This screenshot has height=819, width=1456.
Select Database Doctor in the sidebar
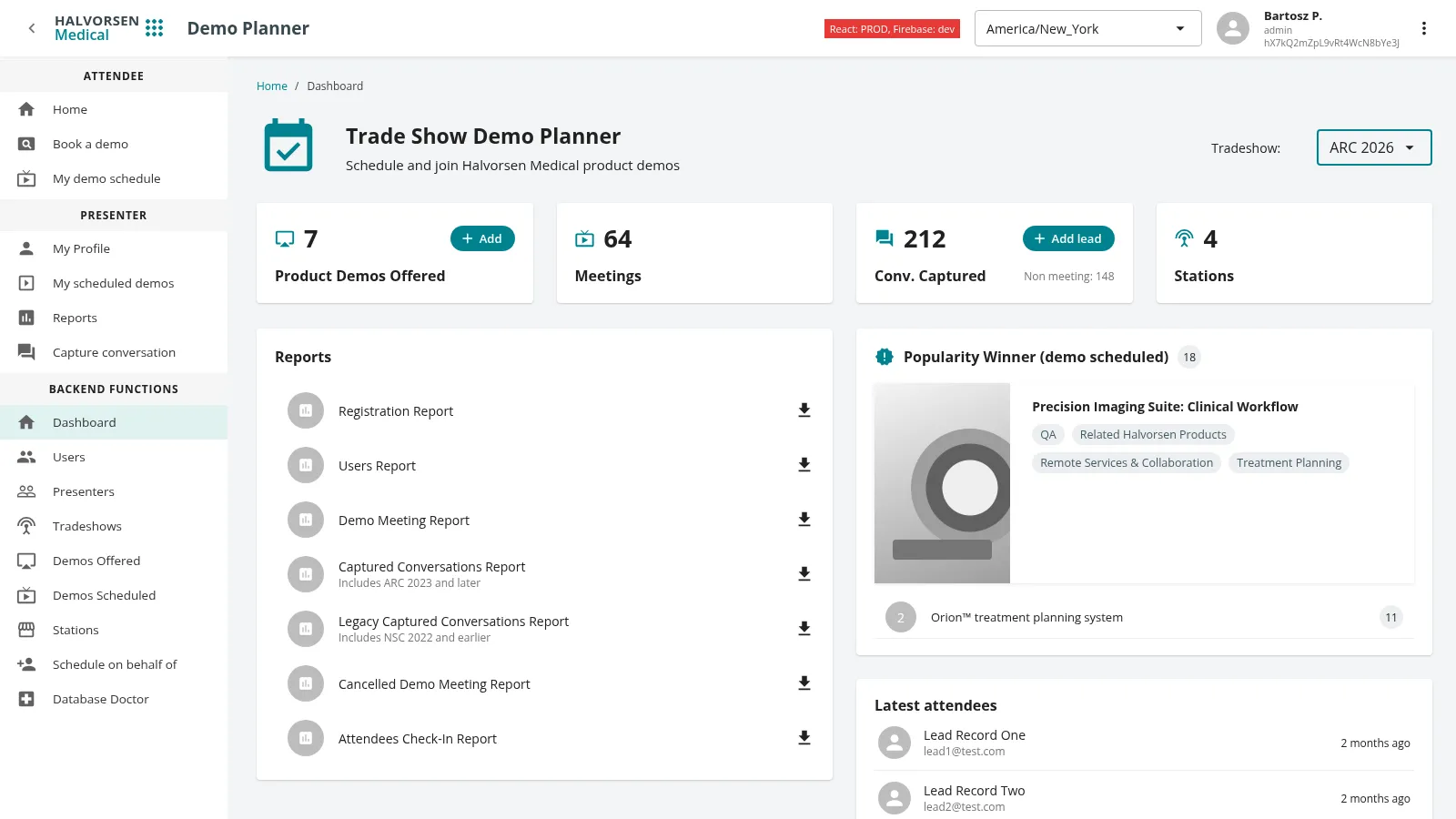(114, 699)
